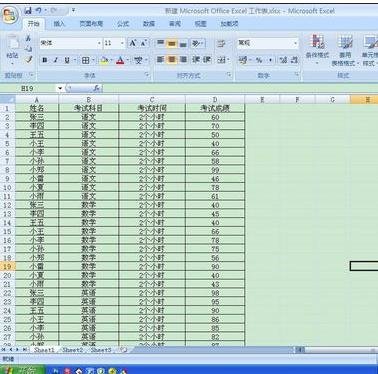Decrease decimal places

click(294, 60)
